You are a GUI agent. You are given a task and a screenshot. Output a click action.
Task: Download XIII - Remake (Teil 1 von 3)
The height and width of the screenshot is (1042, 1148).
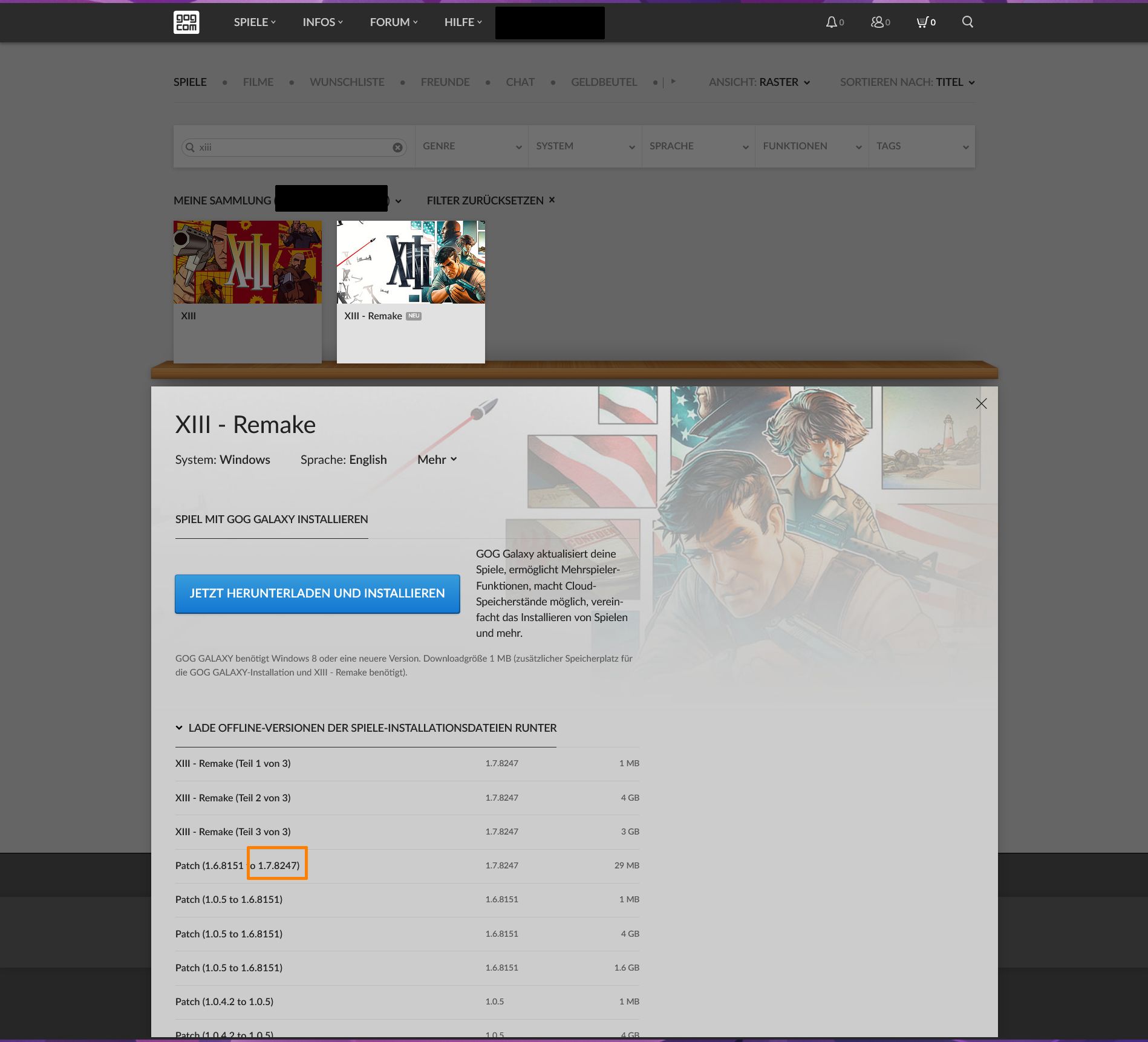tap(407, 764)
